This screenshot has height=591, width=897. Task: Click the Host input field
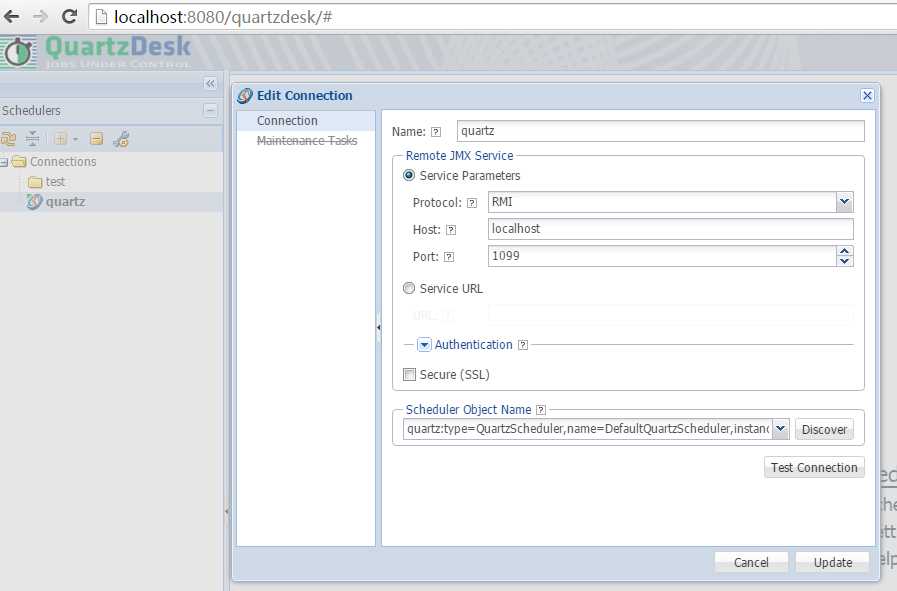[x=670, y=229]
